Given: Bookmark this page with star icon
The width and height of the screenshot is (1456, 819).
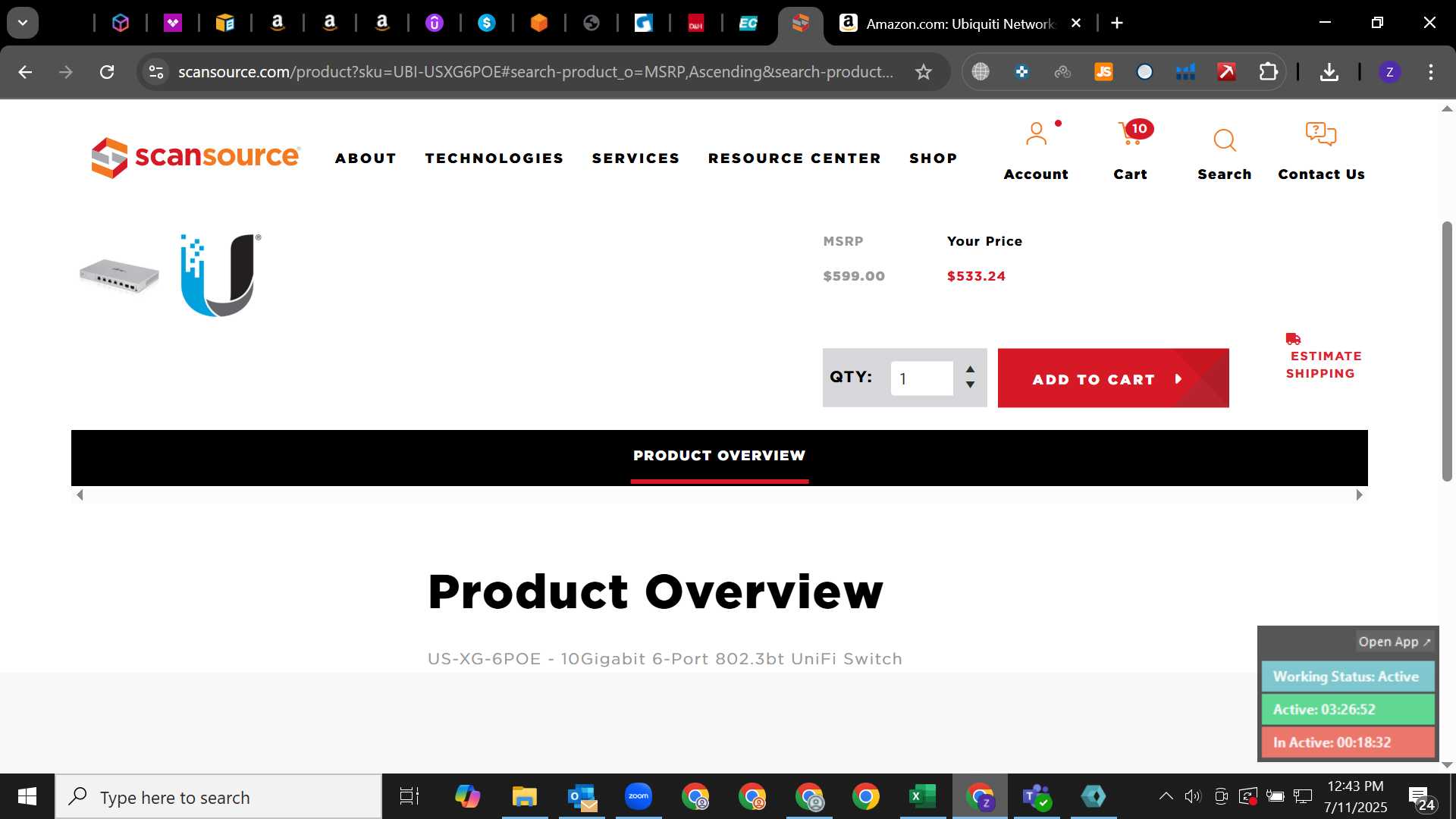Looking at the screenshot, I should (x=923, y=72).
